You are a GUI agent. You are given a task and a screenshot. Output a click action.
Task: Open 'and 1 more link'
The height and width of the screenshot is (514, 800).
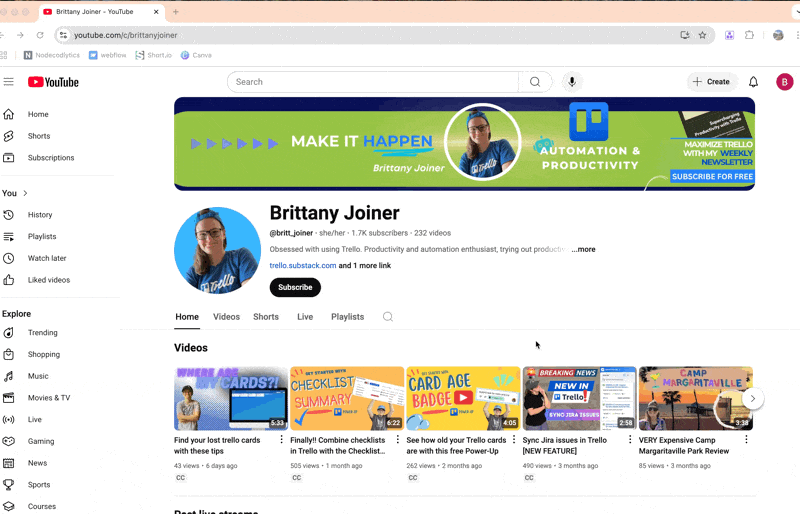[x=365, y=265]
